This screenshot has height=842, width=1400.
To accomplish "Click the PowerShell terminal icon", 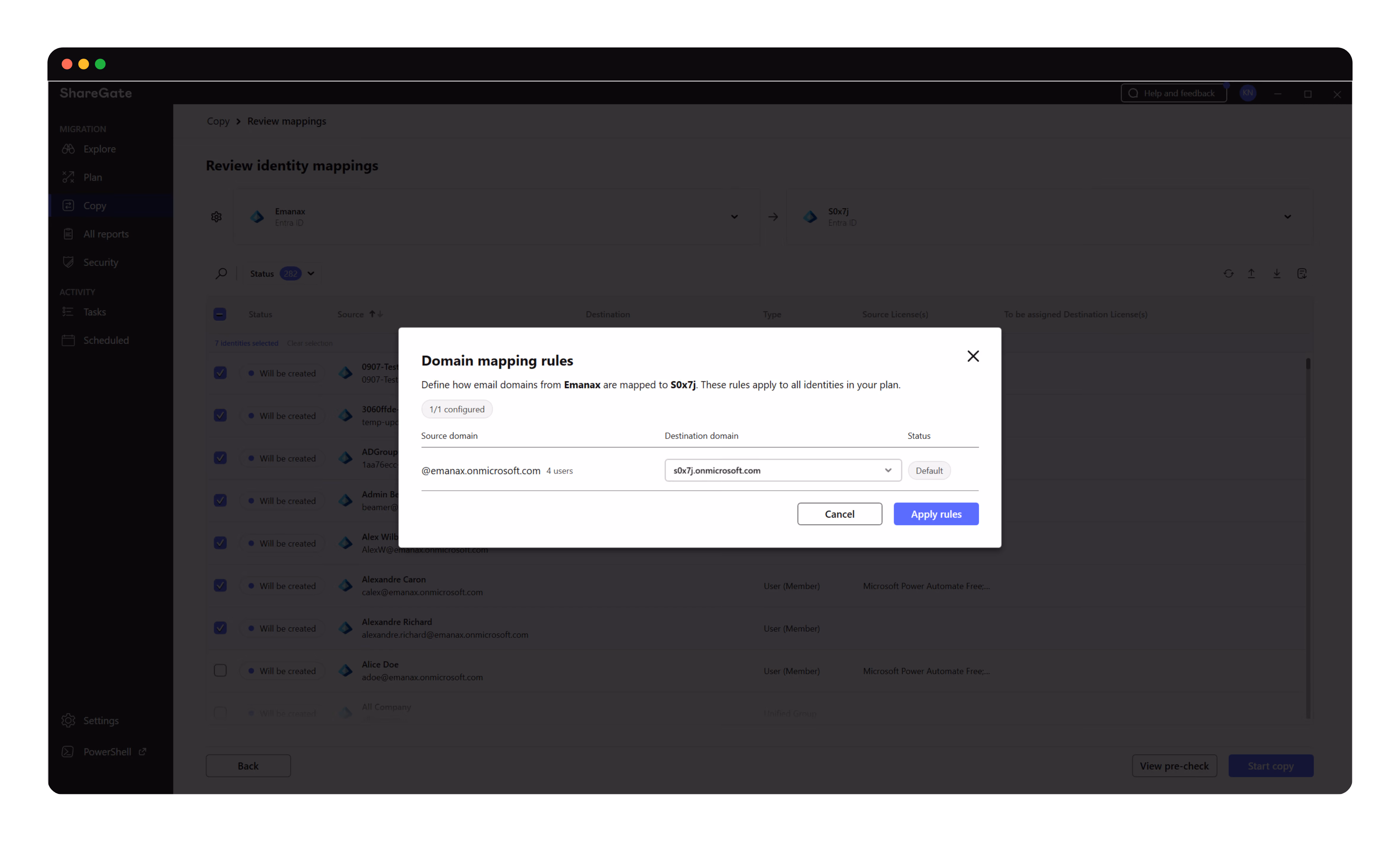I will [x=68, y=752].
